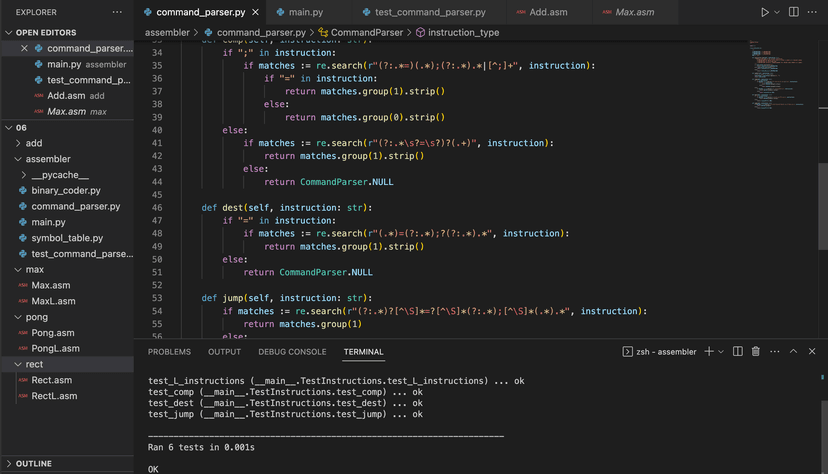This screenshot has width=828, height=474.
Task: Switch to the PROBLEMS panel tab
Action: 169,352
